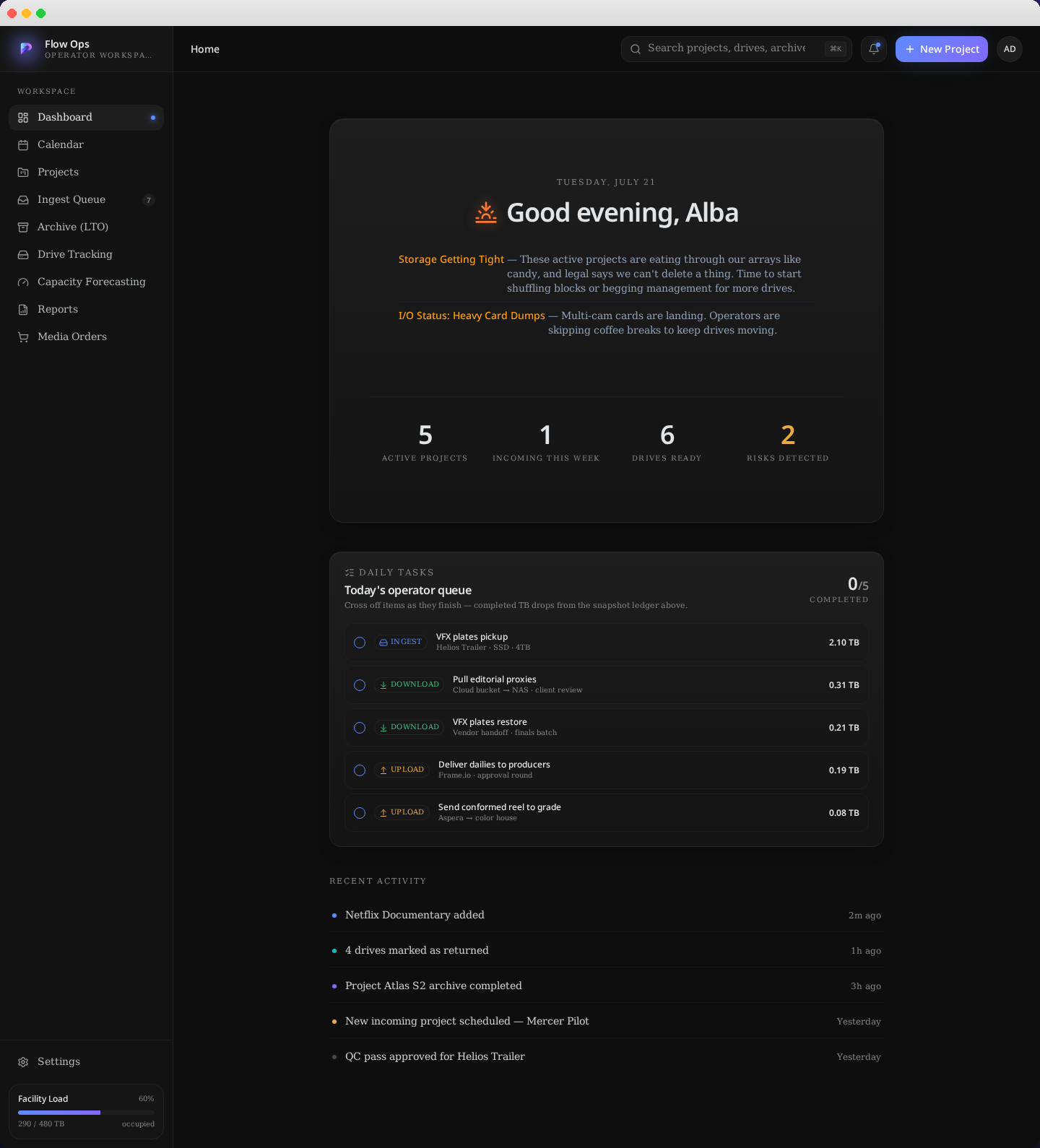Image resolution: width=1040 pixels, height=1148 pixels.
Task: Open notifications bell icon
Action: click(874, 49)
